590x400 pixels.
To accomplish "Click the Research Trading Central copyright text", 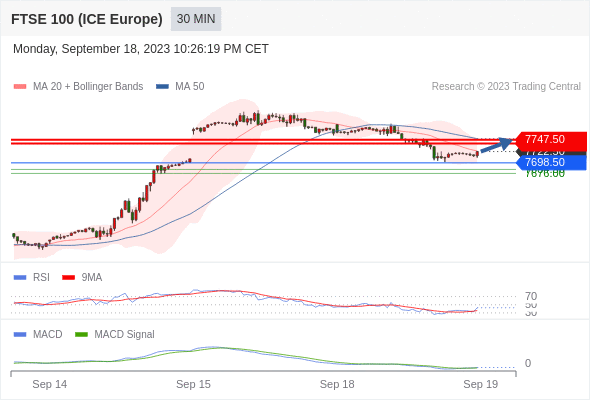I will (x=506, y=87).
